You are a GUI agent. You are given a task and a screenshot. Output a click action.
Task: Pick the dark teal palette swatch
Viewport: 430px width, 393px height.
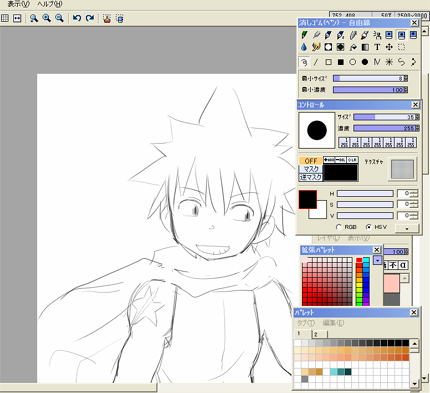tap(348, 372)
